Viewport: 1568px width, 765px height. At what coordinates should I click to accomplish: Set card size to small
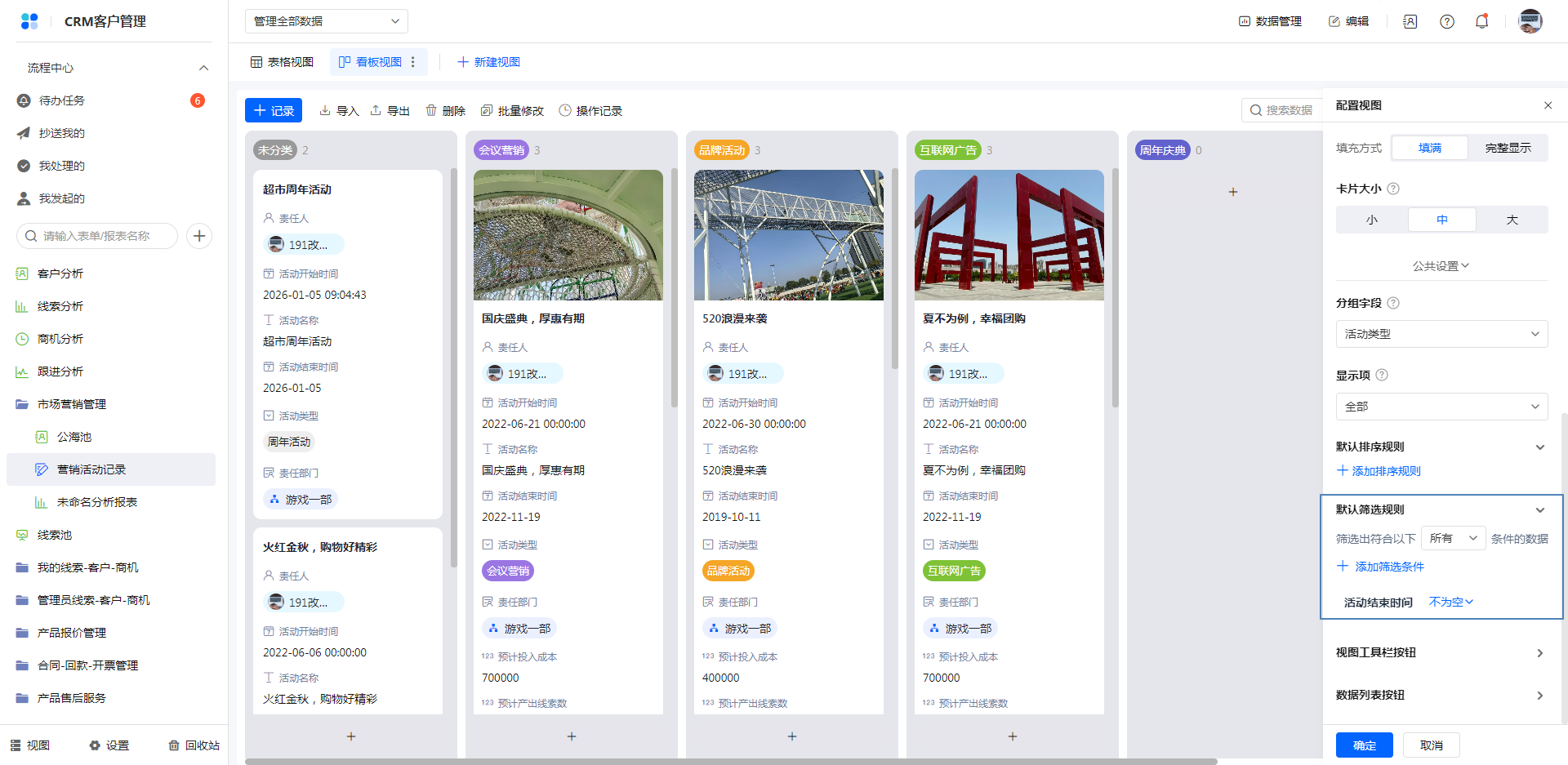[x=1372, y=220]
